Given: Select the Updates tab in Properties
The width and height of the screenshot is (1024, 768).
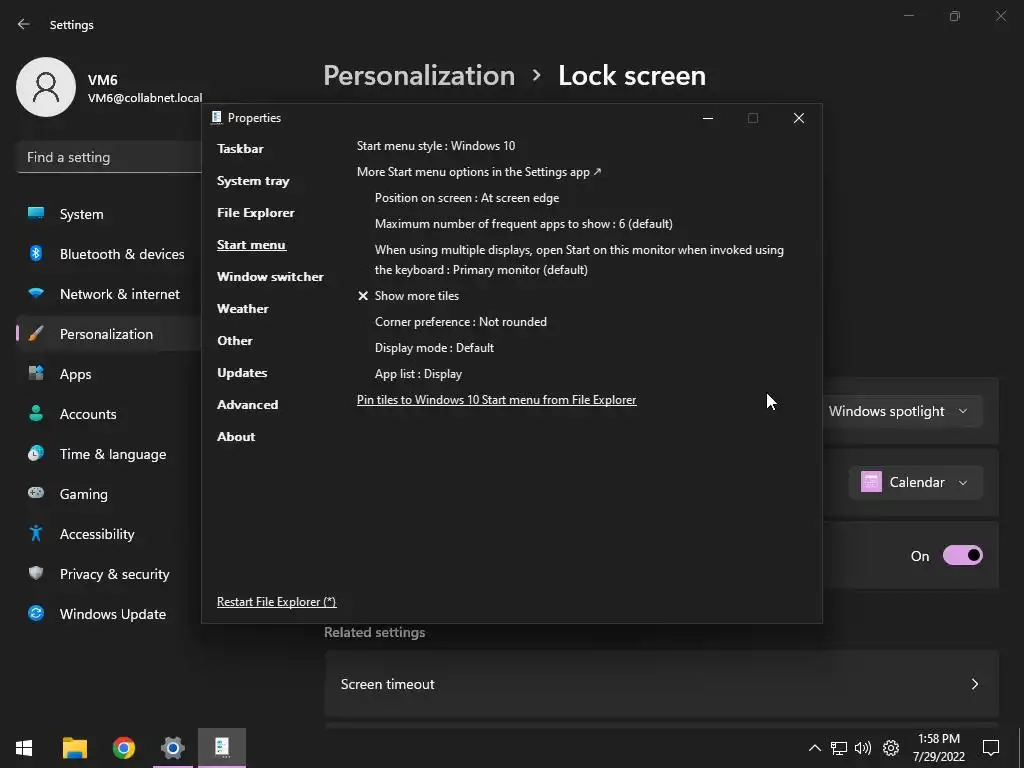Looking at the screenshot, I should (242, 373).
